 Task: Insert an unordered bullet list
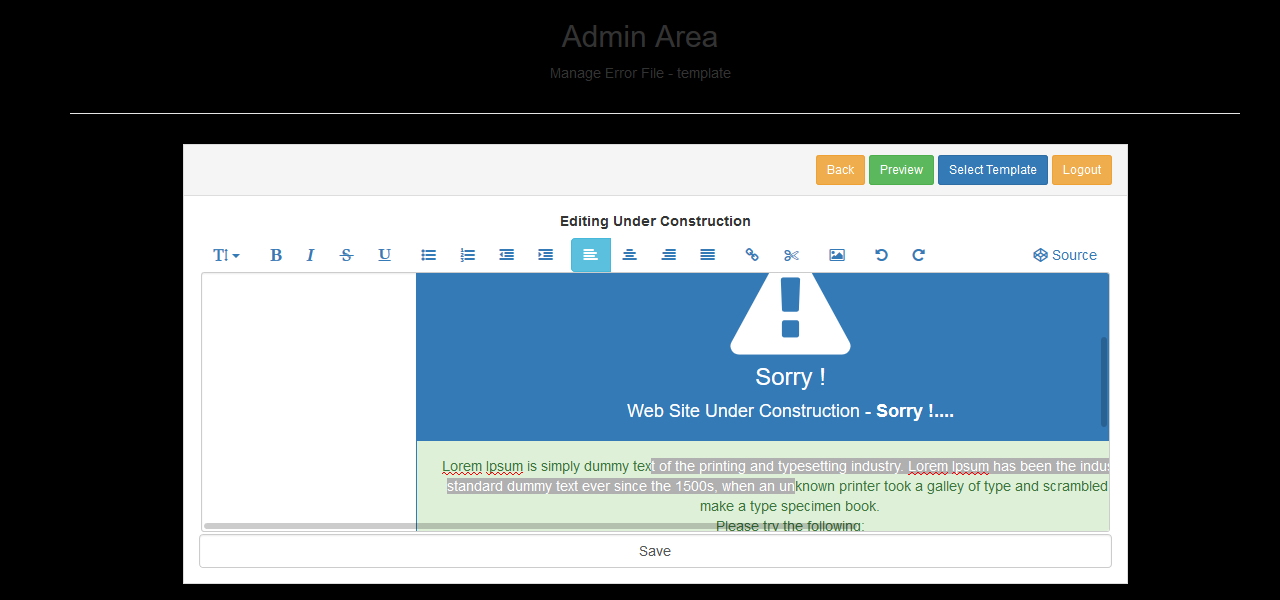pos(429,255)
